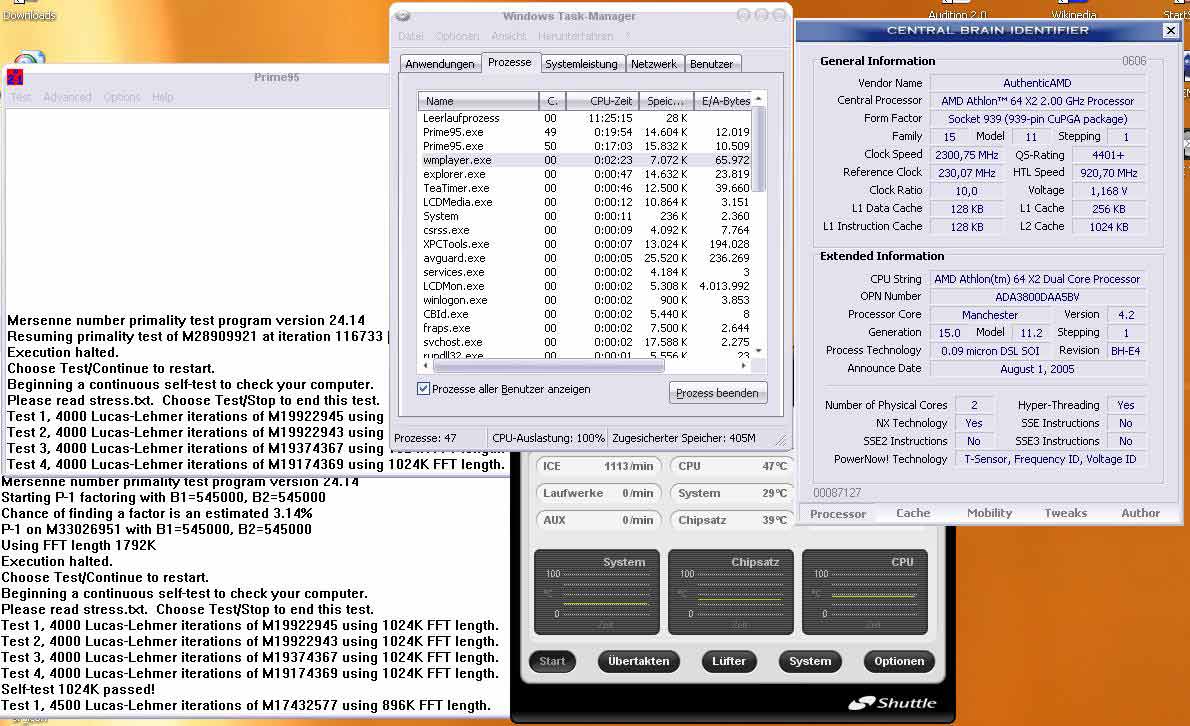The image size is (1190, 726).
Task: Select the avguard.exe process
Action: (x=585, y=258)
